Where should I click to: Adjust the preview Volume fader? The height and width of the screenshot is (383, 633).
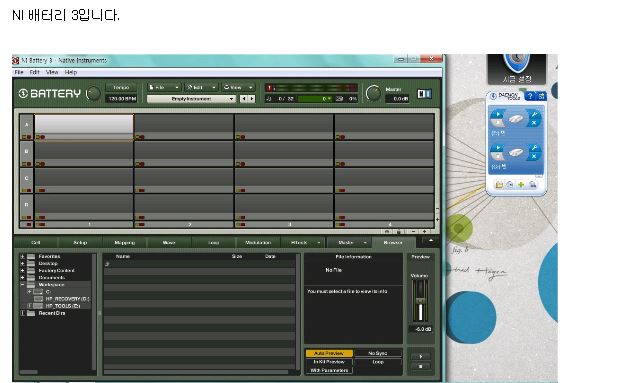(420, 301)
